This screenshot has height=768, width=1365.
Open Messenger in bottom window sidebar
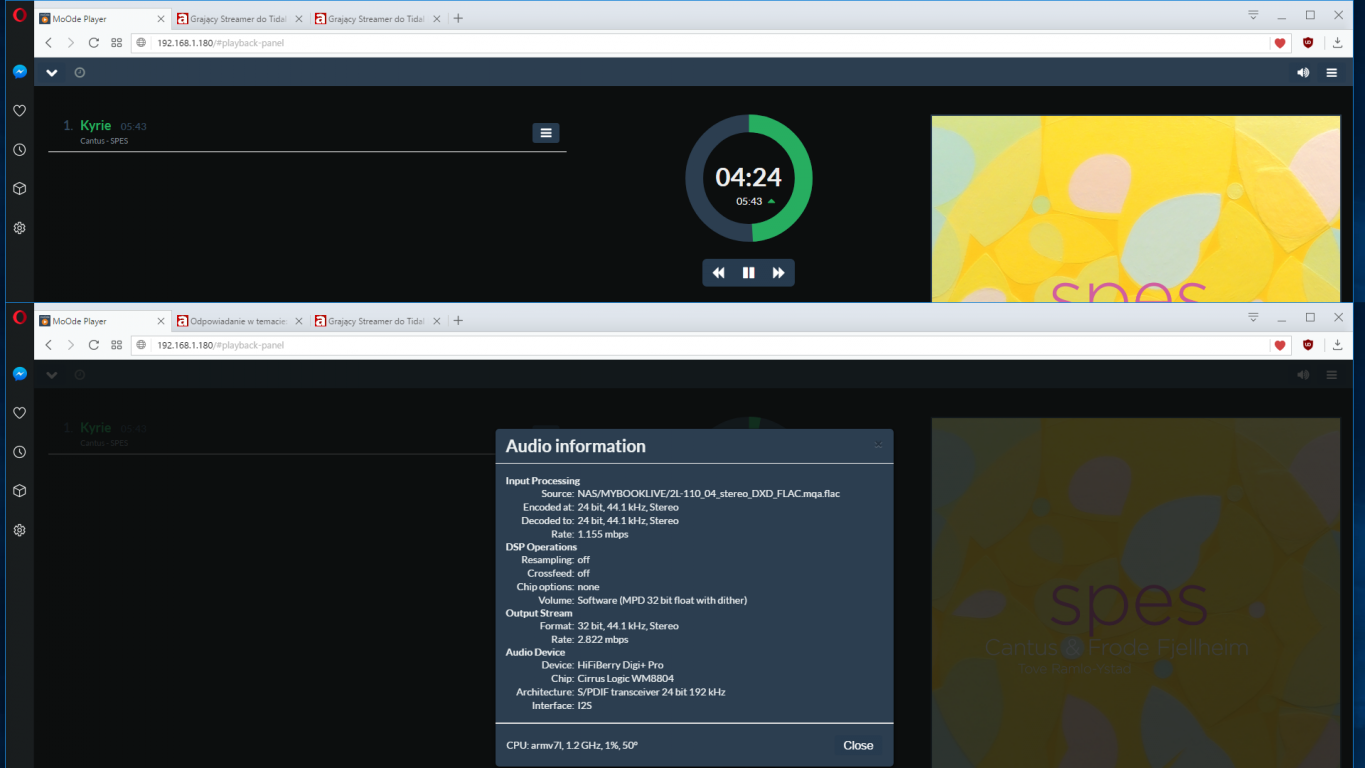click(x=19, y=374)
